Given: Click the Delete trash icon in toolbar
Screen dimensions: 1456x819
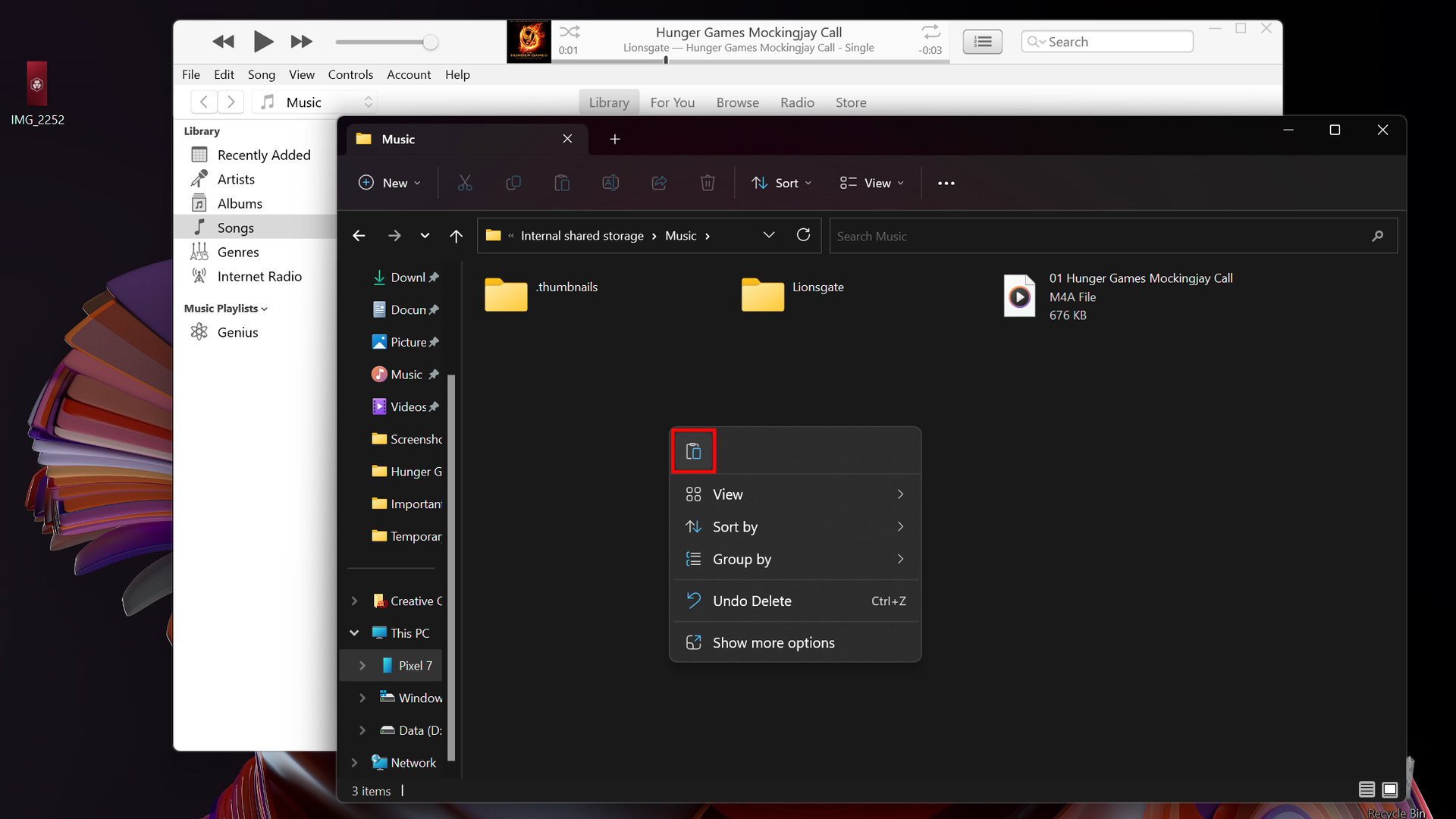Looking at the screenshot, I should 707,183.
